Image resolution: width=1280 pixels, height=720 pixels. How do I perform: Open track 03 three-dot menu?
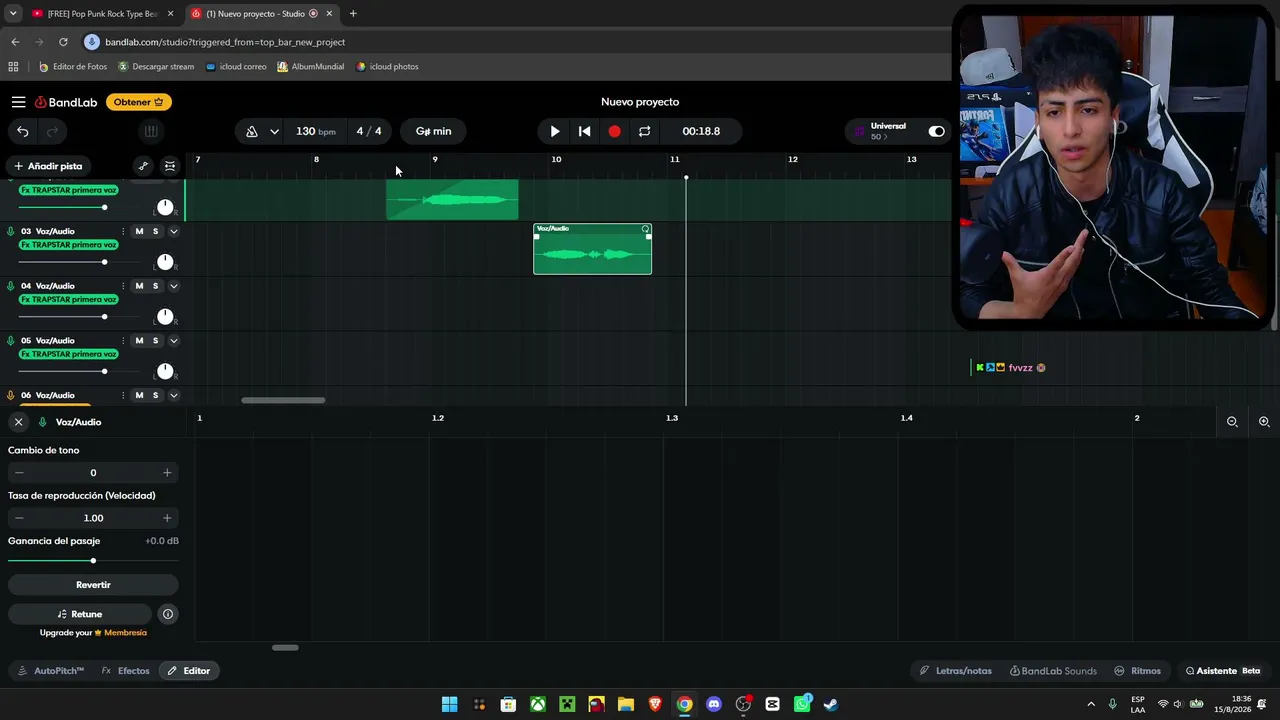[x=123, y=231]
